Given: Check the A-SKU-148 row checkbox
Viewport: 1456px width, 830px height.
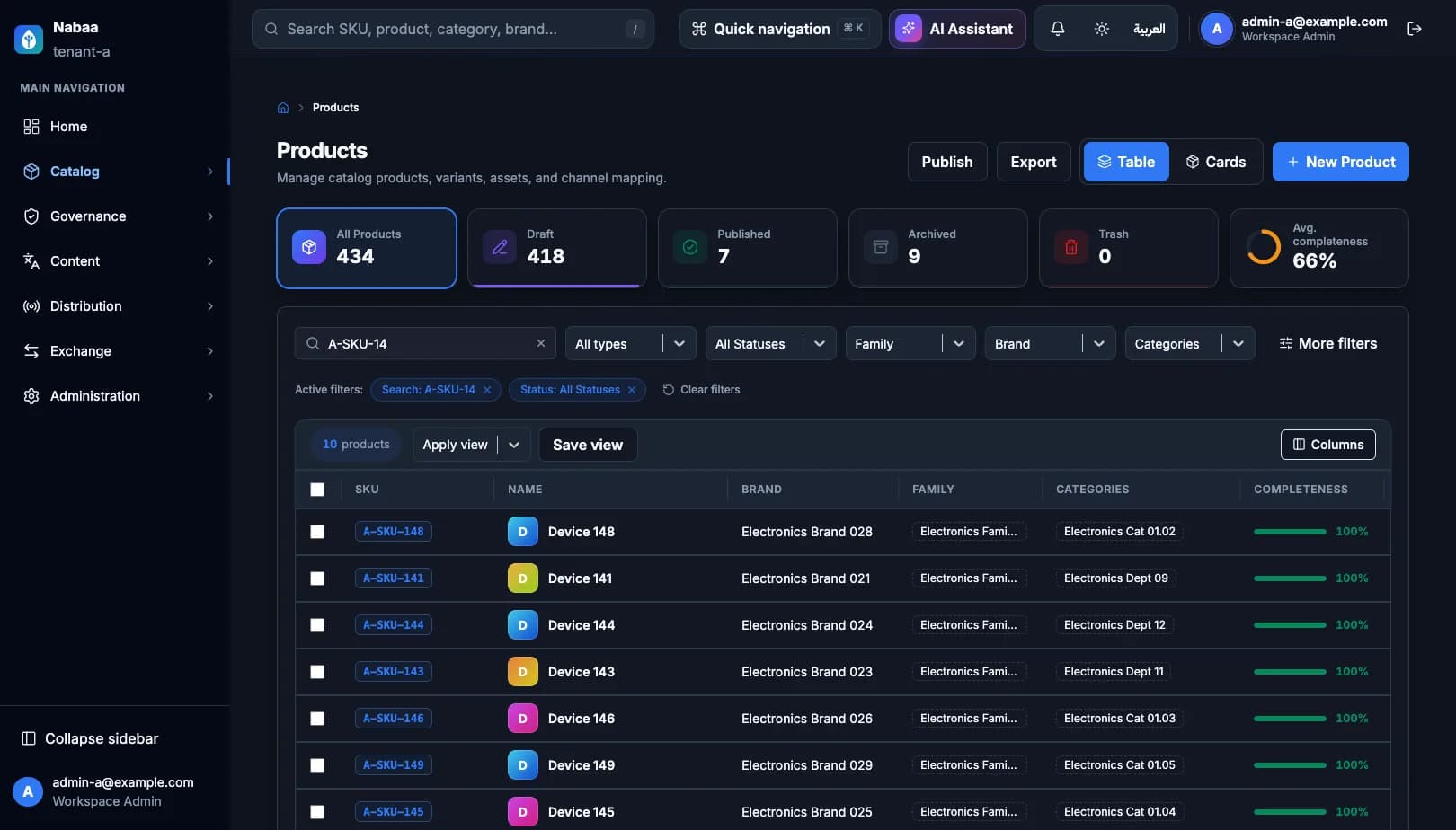Looking at the screenshot, I should pyautogui.click(x=317, y=532).
